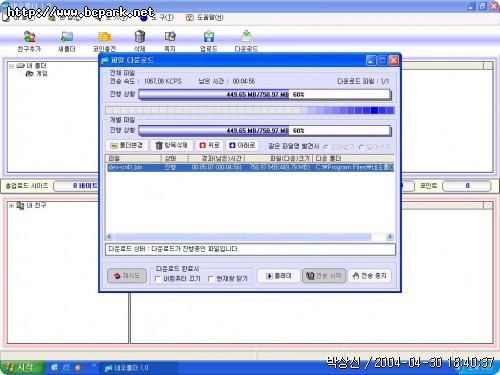500x375 pixels.
Task: Create a new folder with 새폴더 icon
Action: tap(67, 41)
